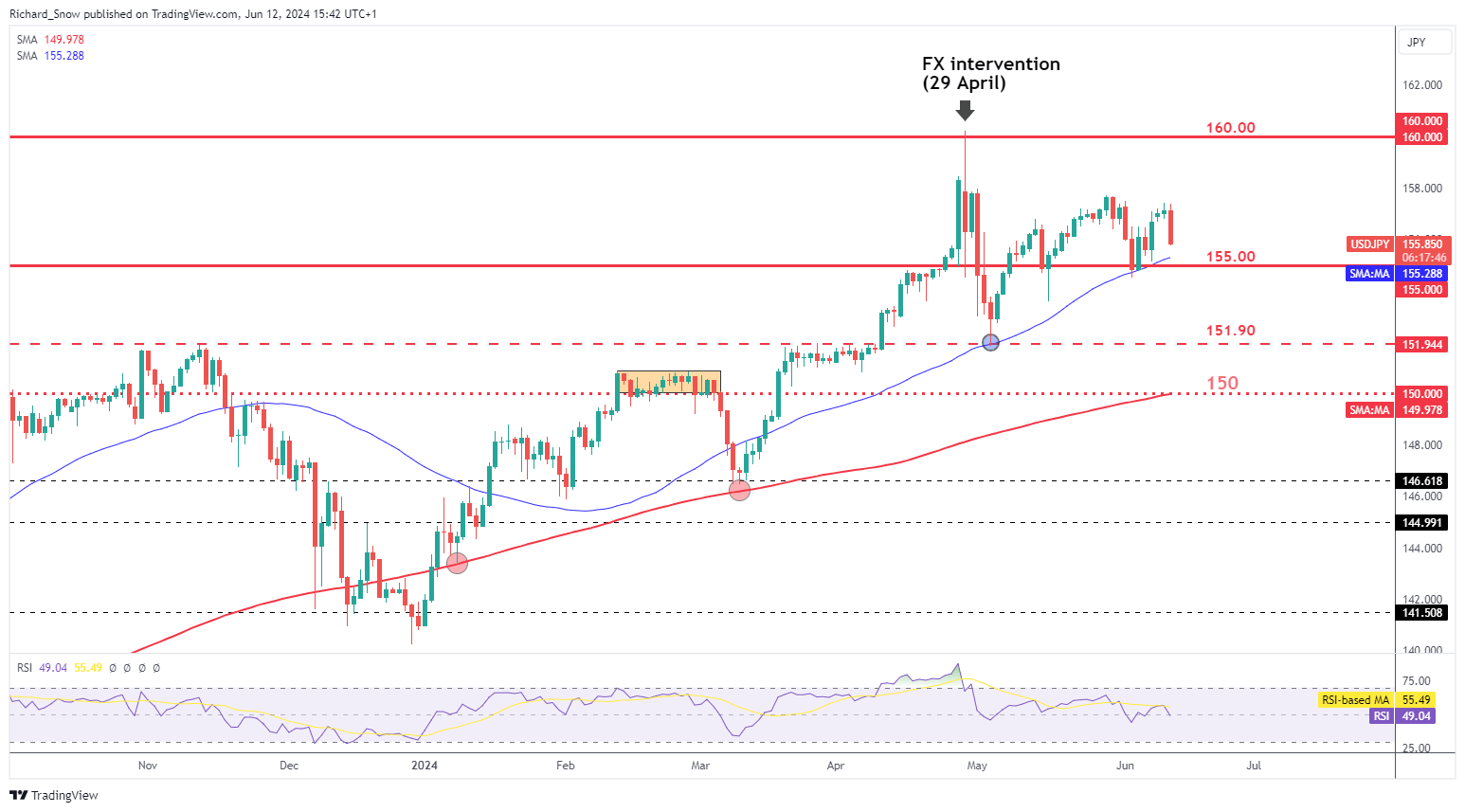Click the 155.00 line label
The image size is (1465, 812).
[1230, 257]
